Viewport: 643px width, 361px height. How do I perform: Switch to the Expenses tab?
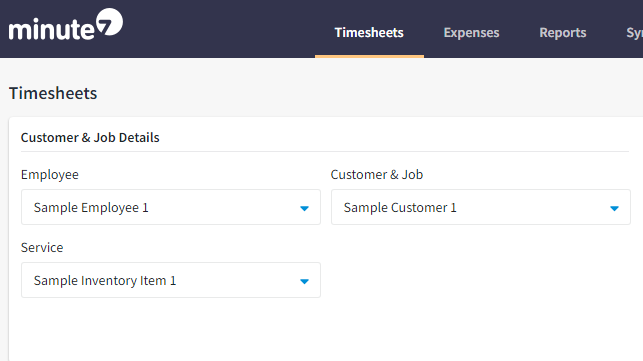tap(471, 32)
